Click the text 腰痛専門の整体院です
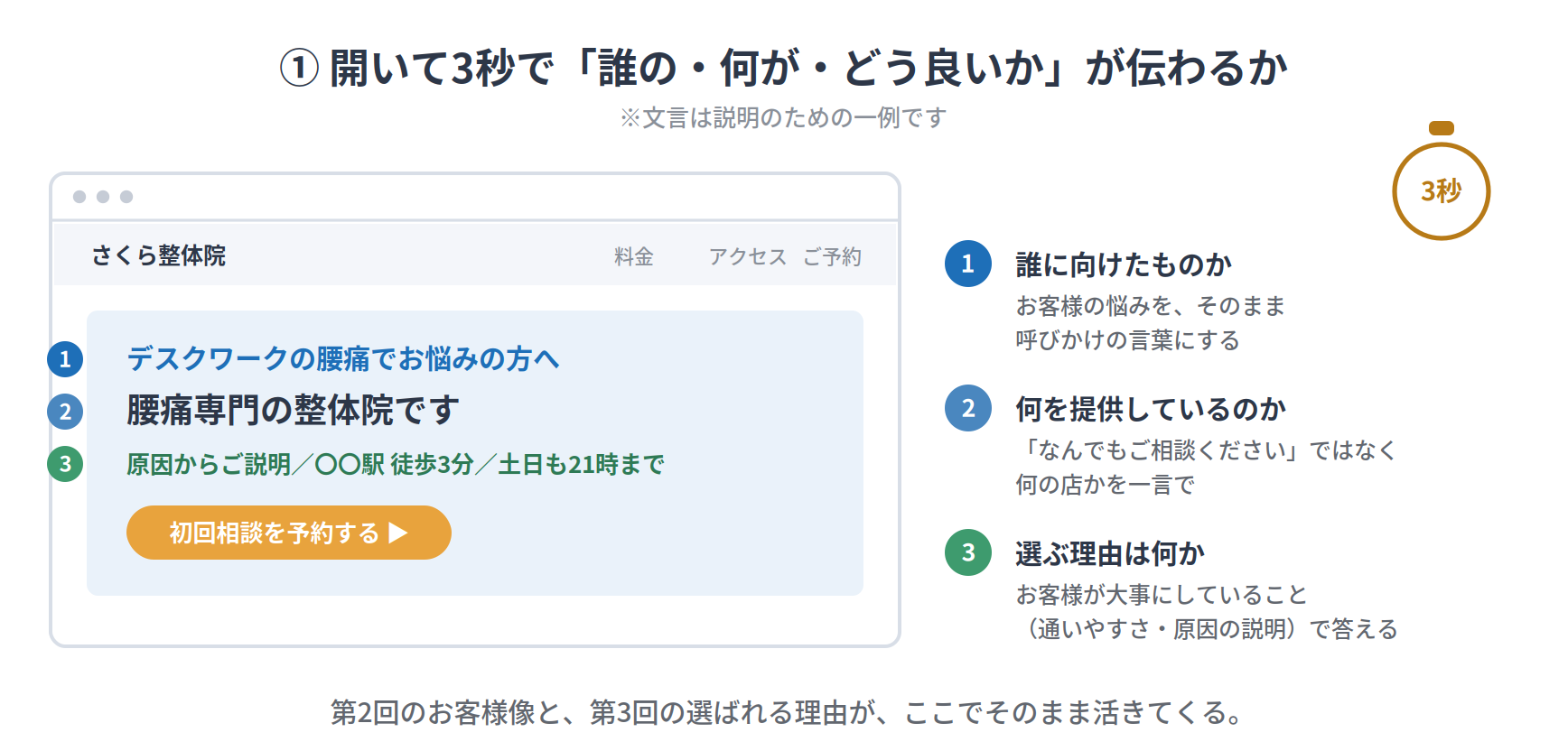The image size is (1568, 751). [x=293, y=410]
